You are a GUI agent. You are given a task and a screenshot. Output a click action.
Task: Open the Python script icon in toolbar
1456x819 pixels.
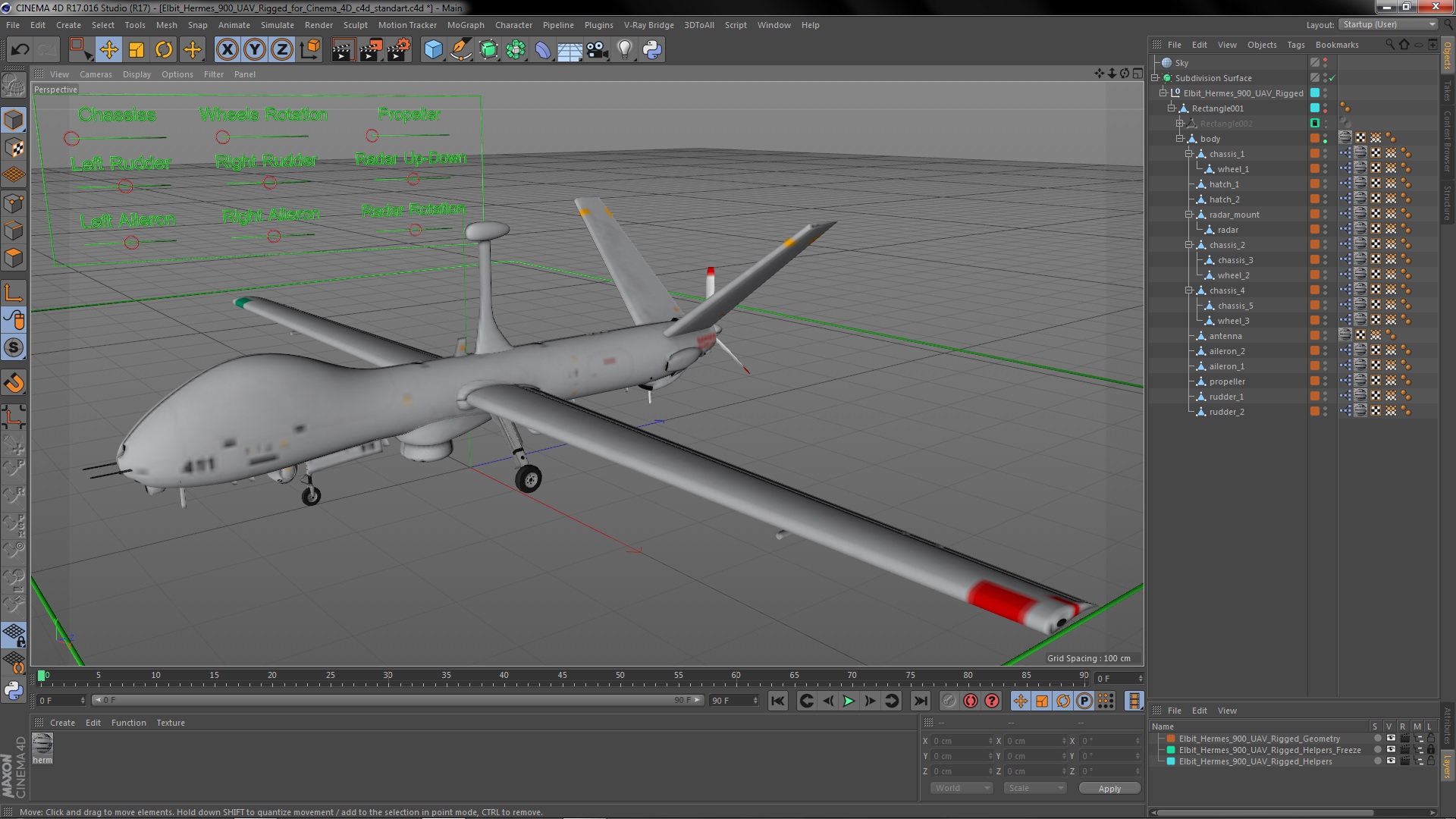click(652, 50)
